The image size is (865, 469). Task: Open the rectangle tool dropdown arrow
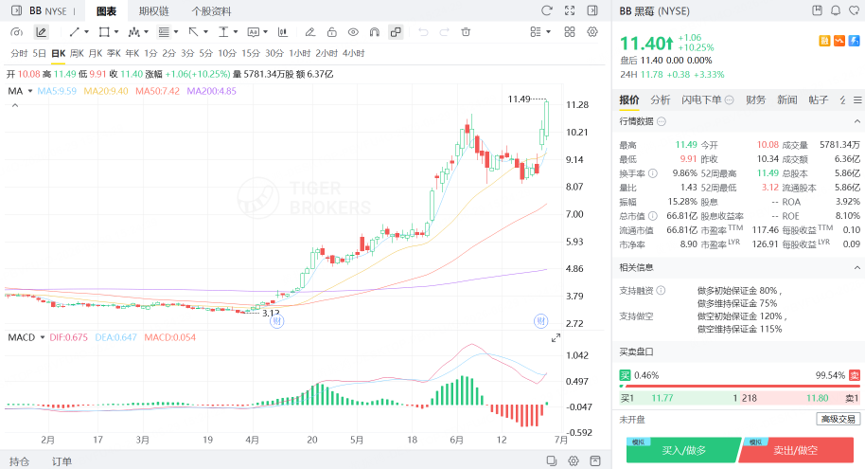tap(116, 32)
